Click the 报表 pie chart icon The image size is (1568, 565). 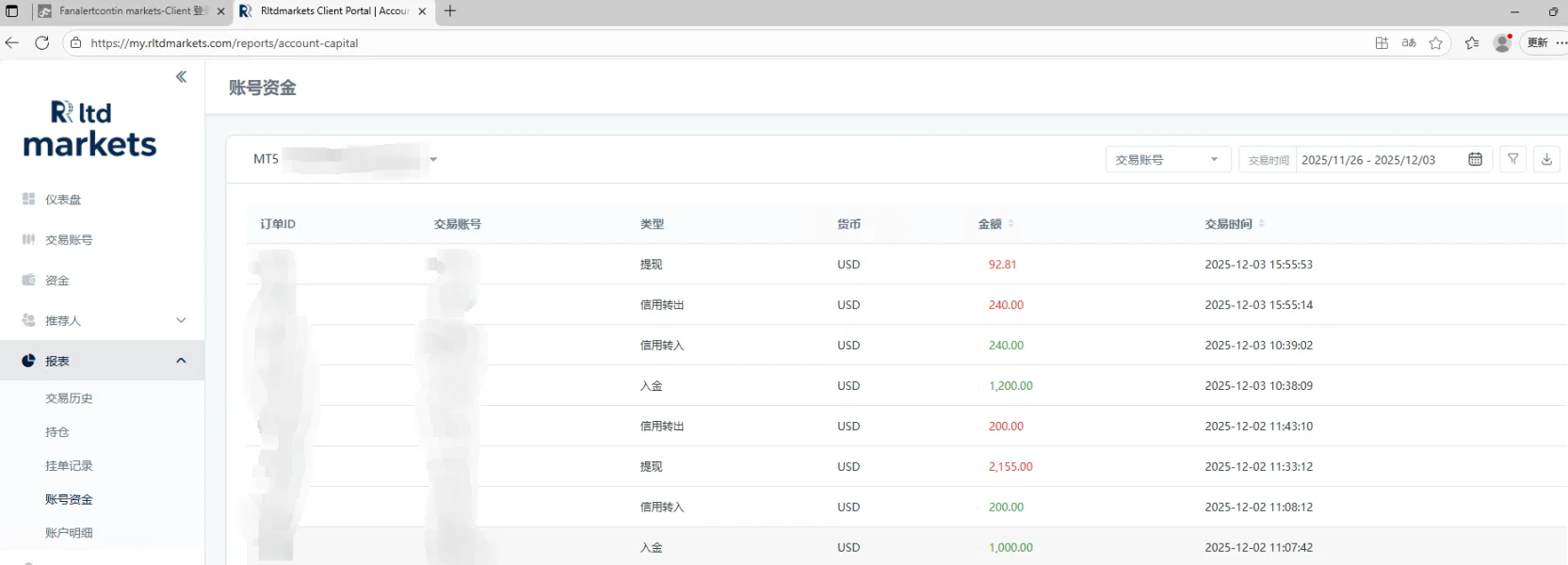(x=28, y=361)
